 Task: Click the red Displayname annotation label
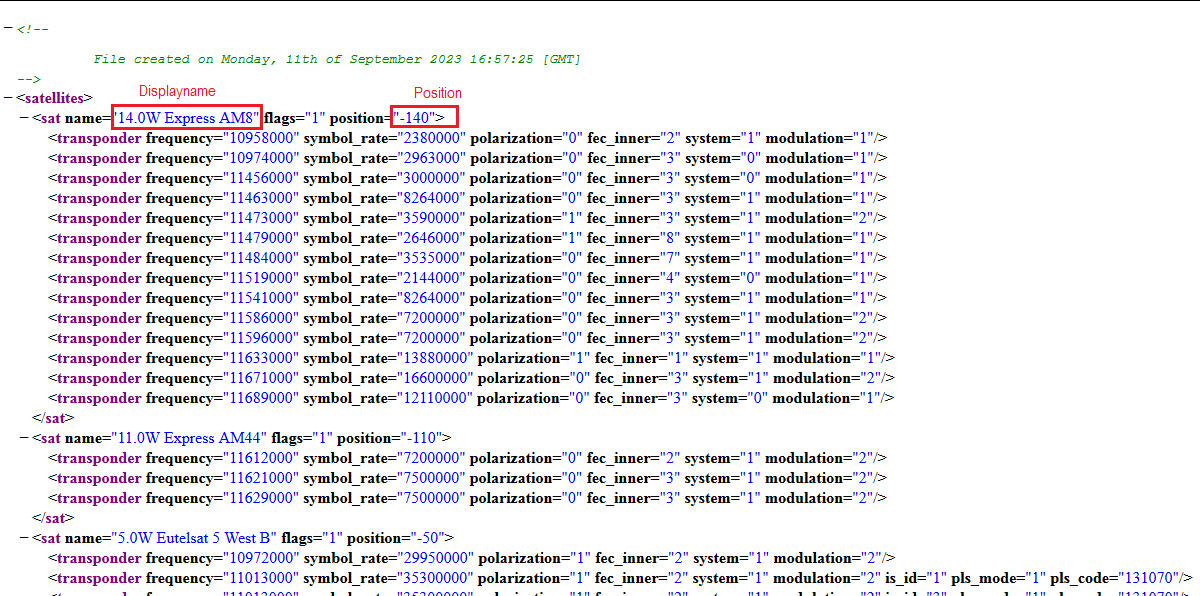pyautogui.click(x=177, y=91)
